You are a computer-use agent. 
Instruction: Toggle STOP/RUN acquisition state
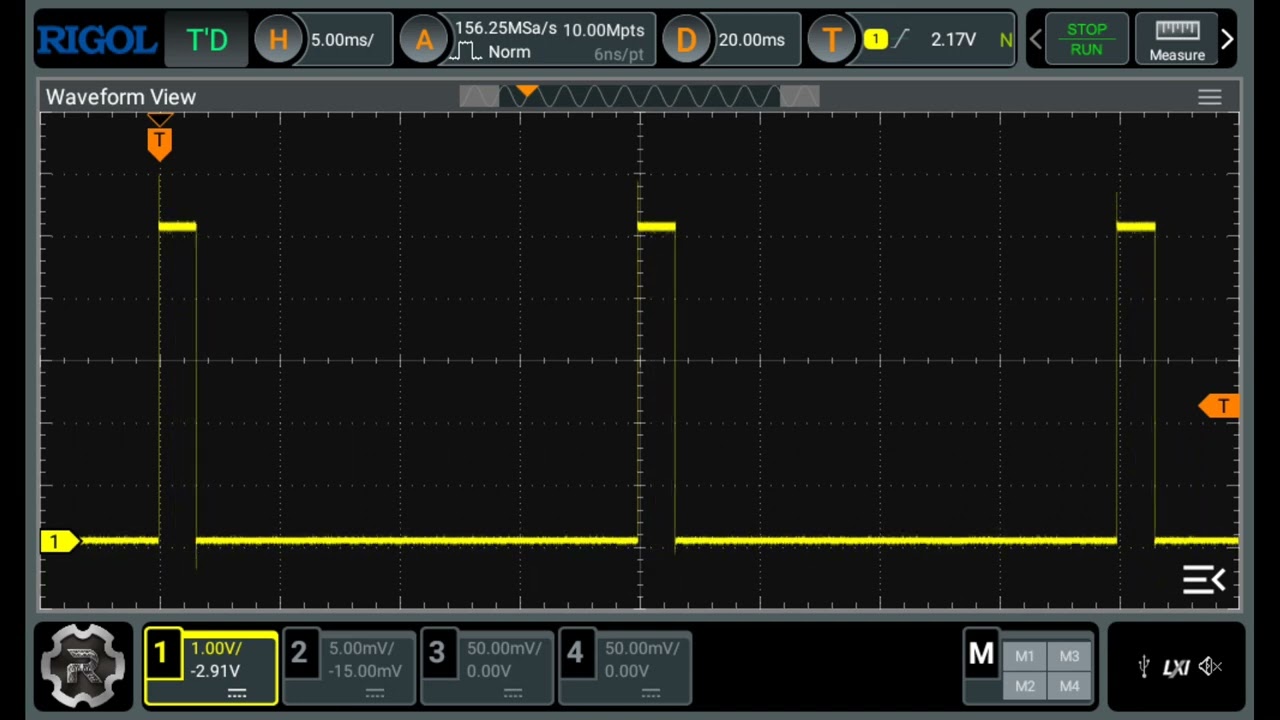click(1087, 40)
